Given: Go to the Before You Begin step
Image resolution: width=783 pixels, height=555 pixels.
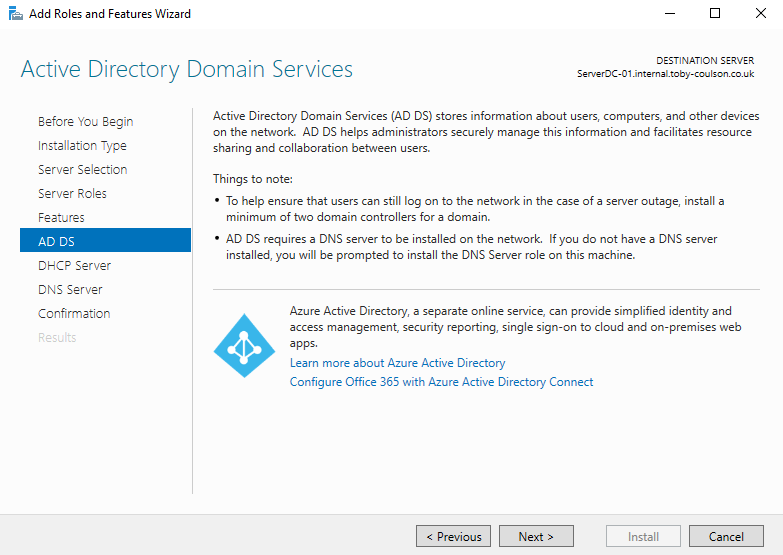Looking at the screenshot, I should 85,122.
